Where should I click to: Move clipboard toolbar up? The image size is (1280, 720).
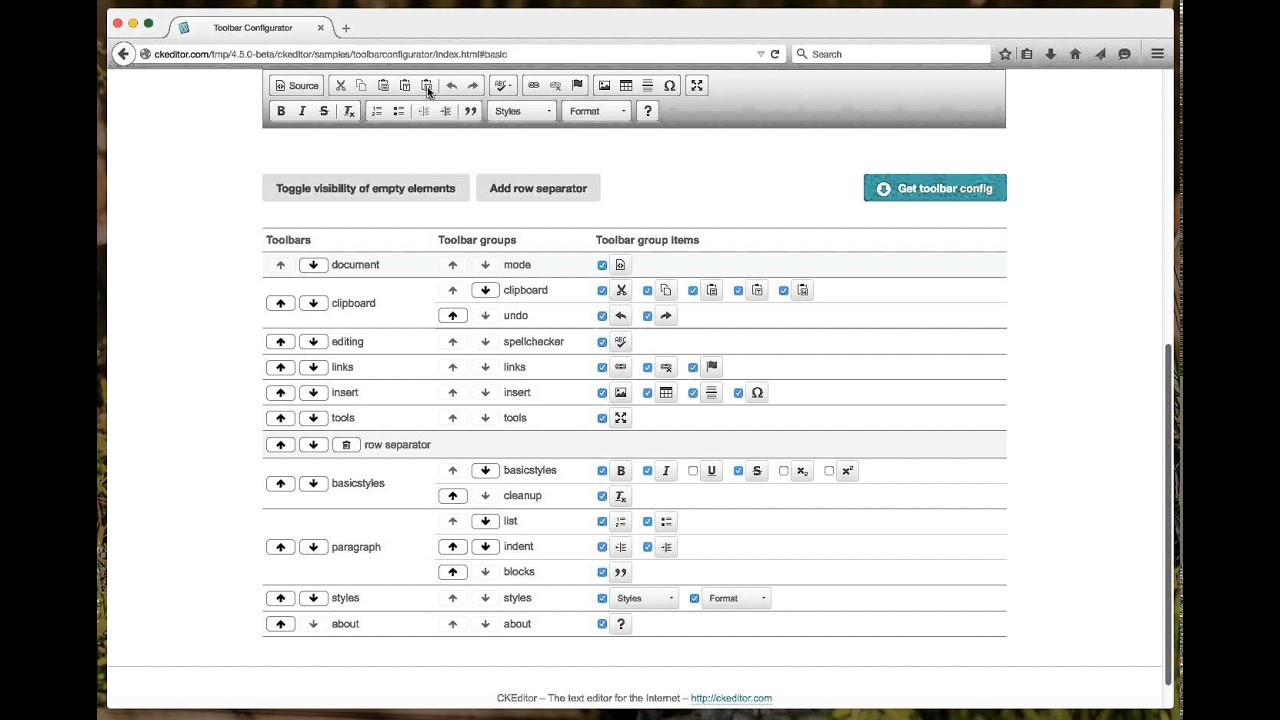(x=280, y=303)
